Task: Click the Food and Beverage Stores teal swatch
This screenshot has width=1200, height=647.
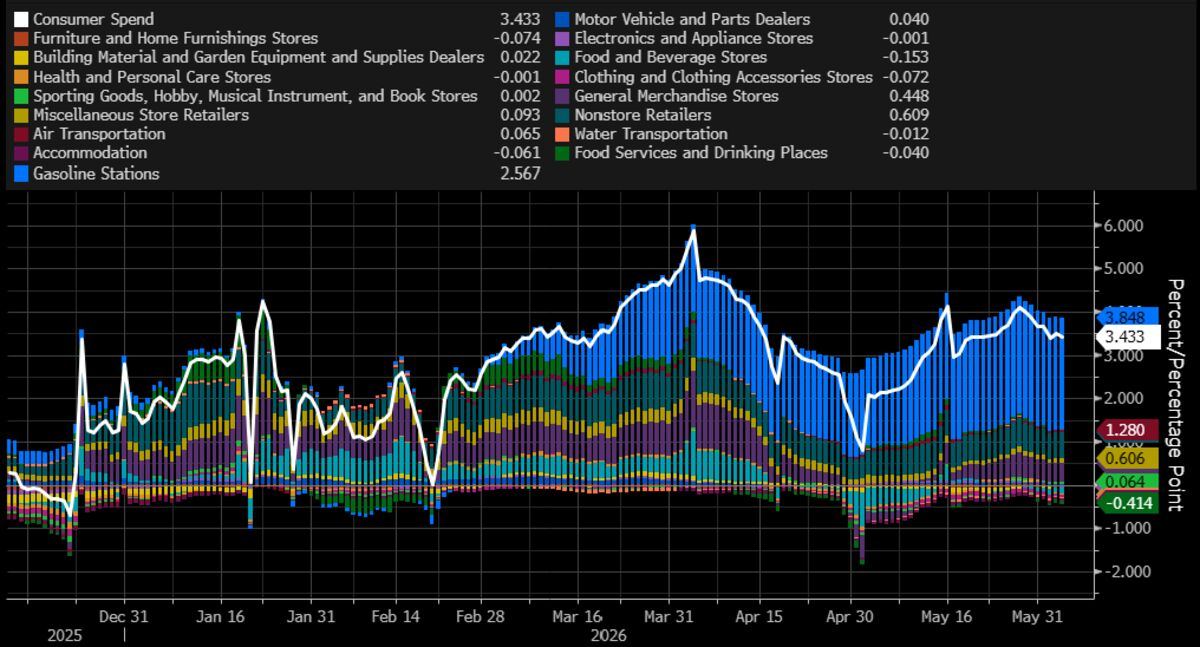Action: click(562, 57)
